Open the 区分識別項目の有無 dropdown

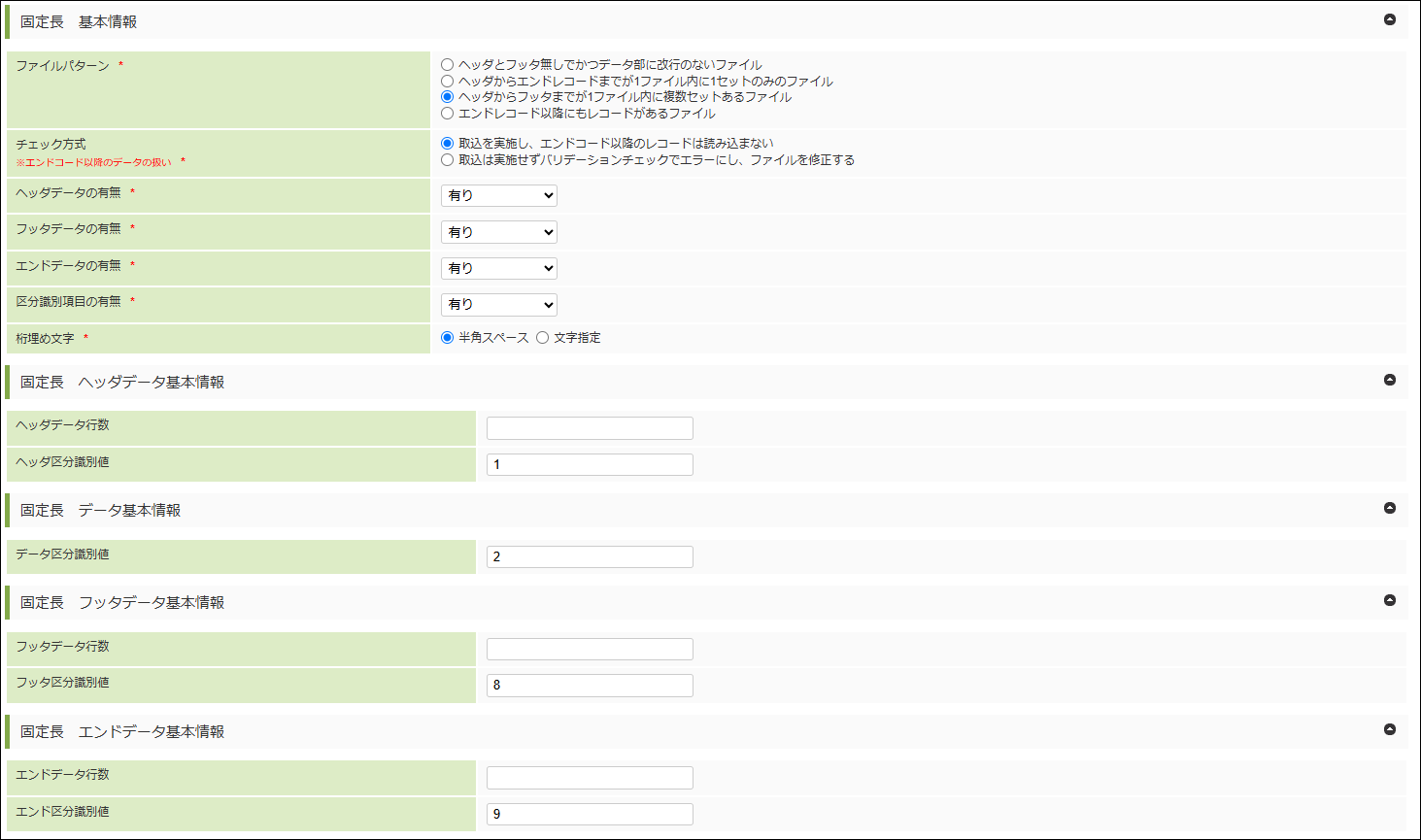point(499,305)
